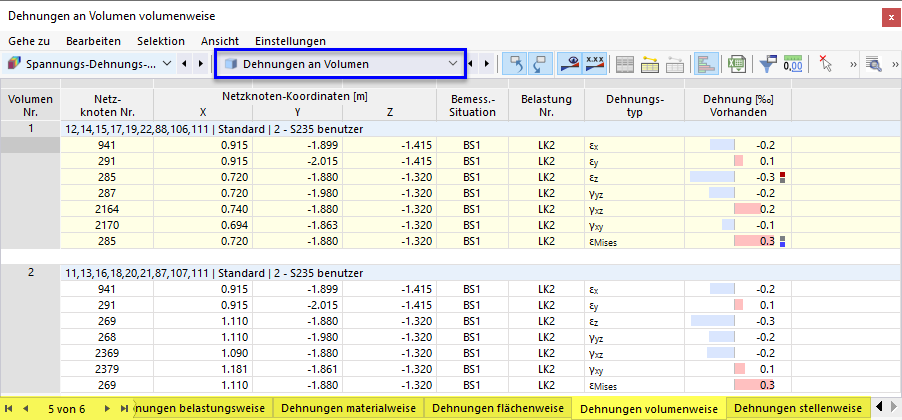The width and height of the screenshot is (902, 420).
Task: Click the blue cube icon in Dehnungen an Volumen box
Action: click(x=231, y=64)
